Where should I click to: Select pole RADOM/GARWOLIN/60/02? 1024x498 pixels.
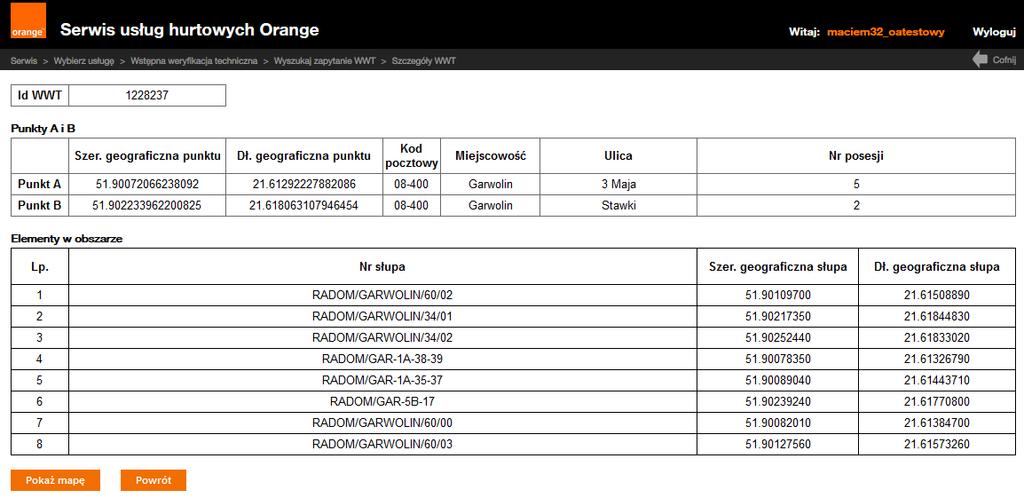(x=382, y=295)
